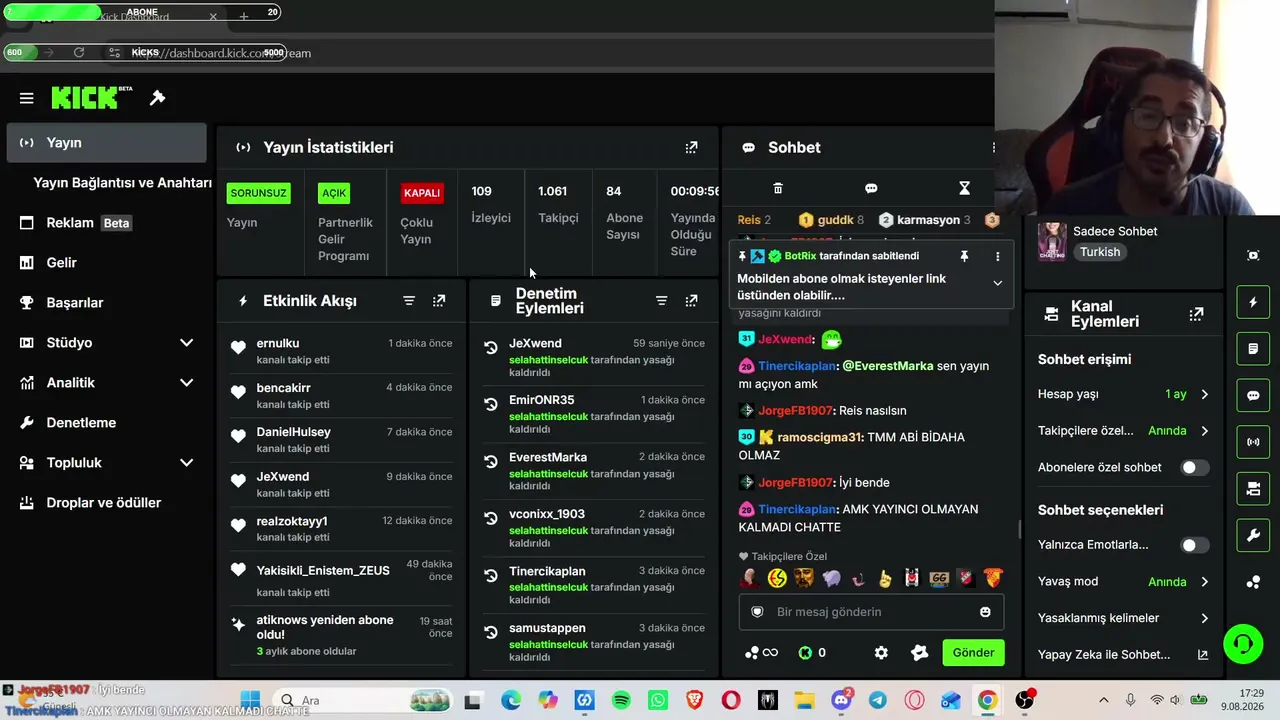Expand the Topluluk sidebar section
Viewport: 1280px width, 720px height.
pyautogui.click(x=186, y=463)
